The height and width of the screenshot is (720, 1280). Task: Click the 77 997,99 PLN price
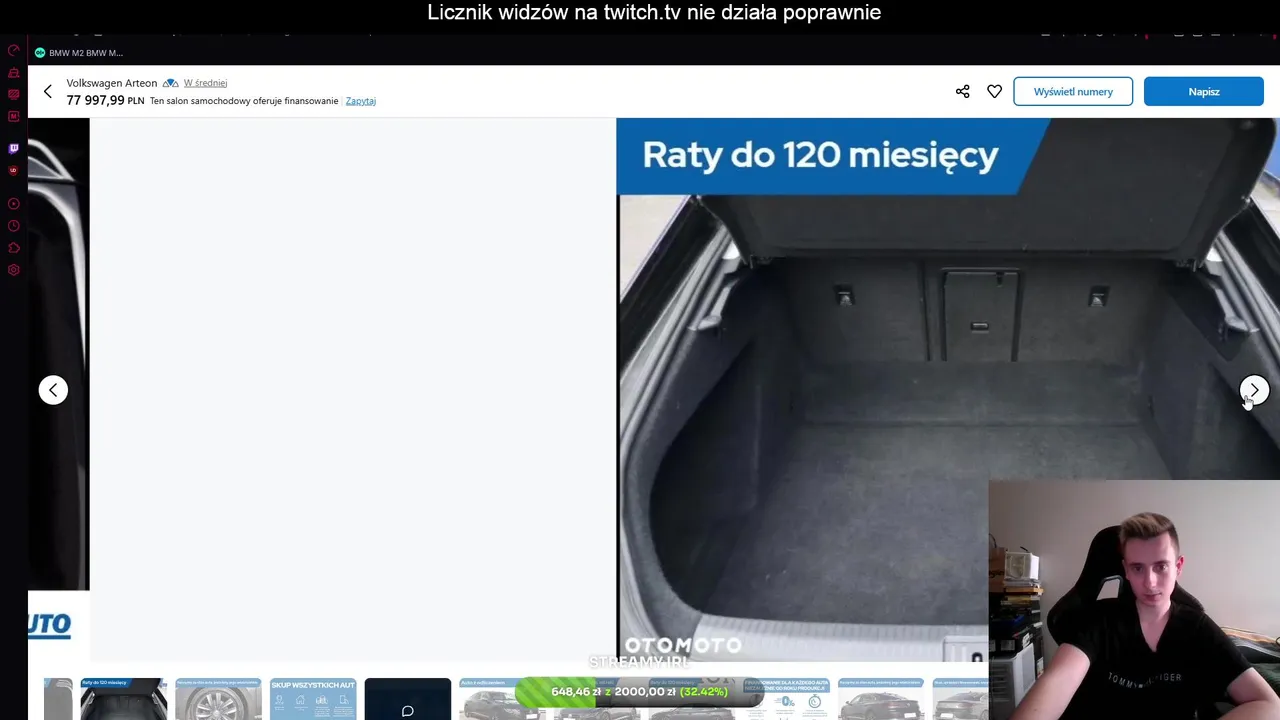click(106, 100)
